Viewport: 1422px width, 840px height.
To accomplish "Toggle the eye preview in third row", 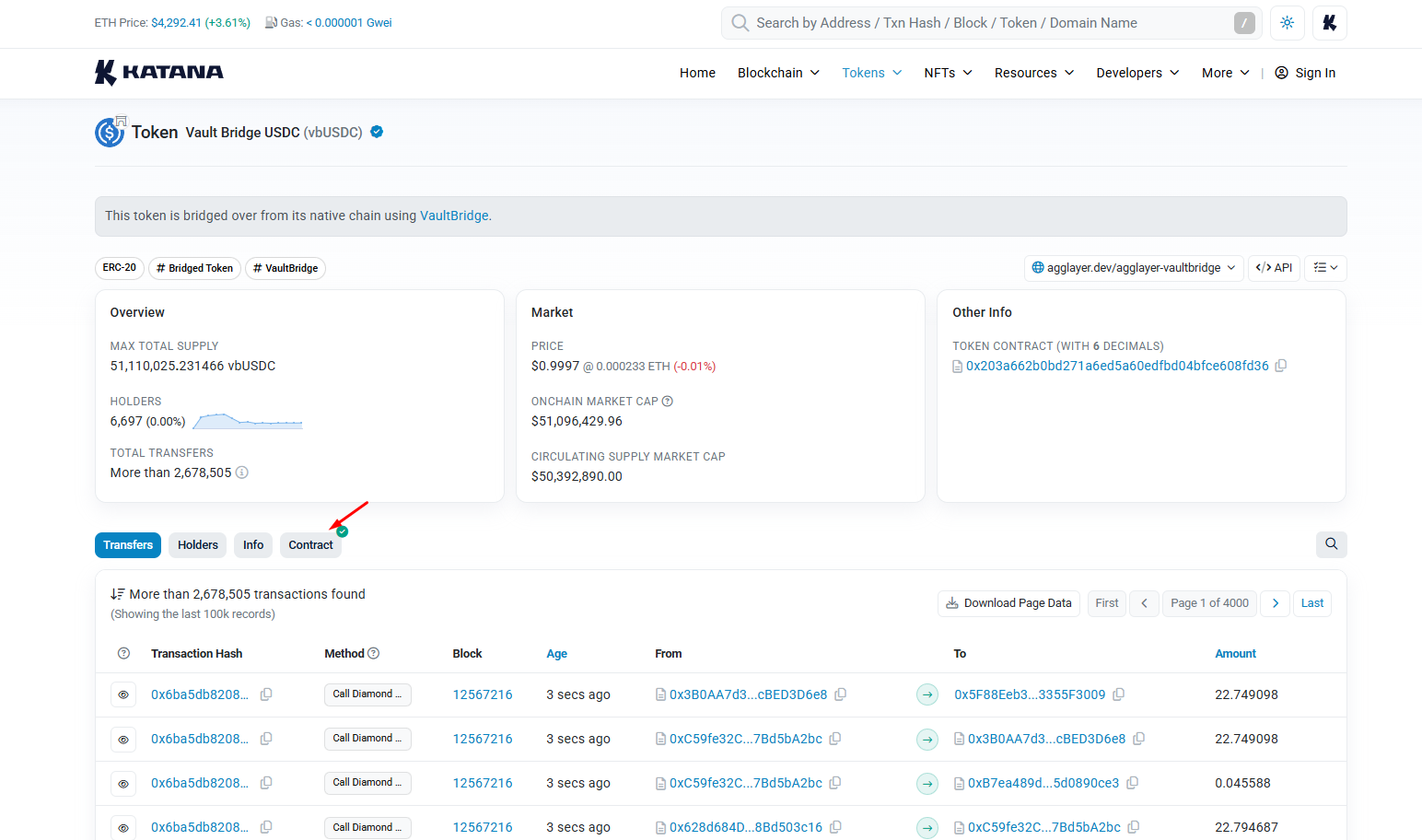I will 123,783.
